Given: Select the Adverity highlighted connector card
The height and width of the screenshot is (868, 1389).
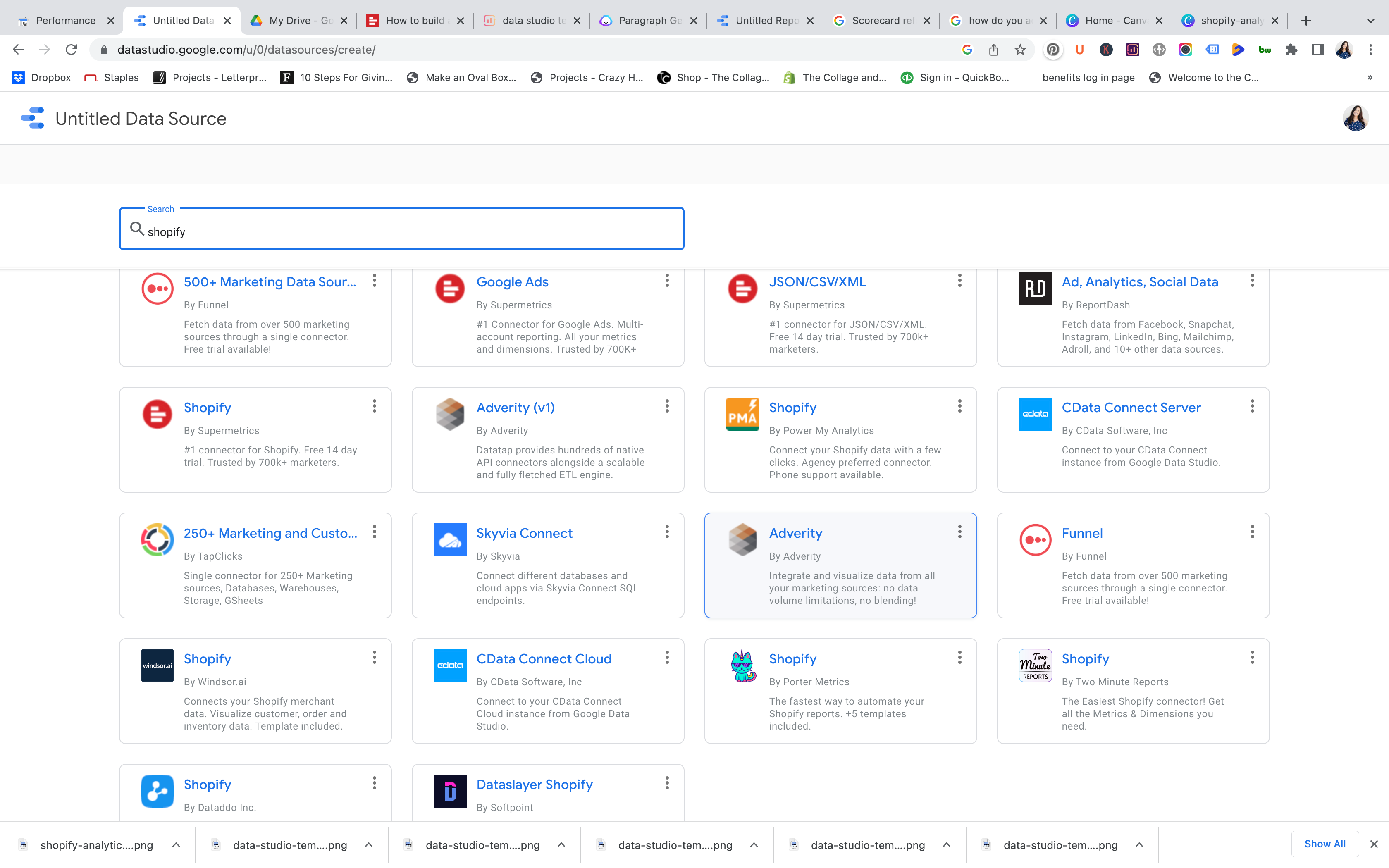Looking at the screenshot, I should tap(840, 565).
